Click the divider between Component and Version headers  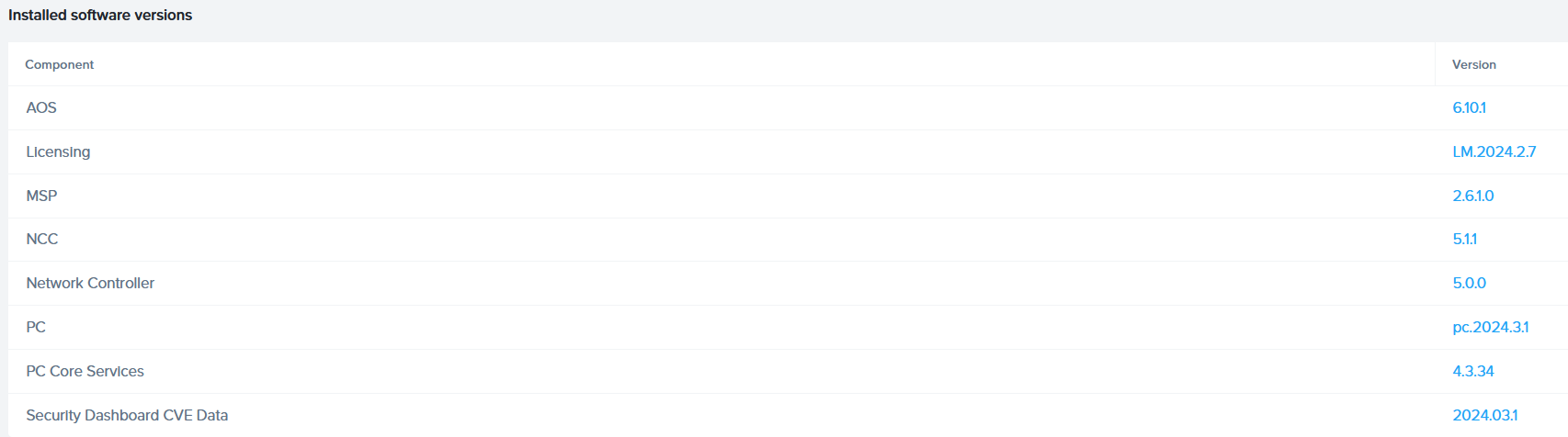tap(1435, 64)
